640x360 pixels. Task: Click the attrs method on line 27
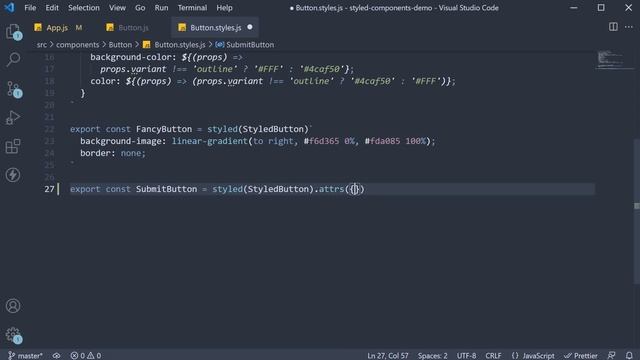tap(331, 189)
